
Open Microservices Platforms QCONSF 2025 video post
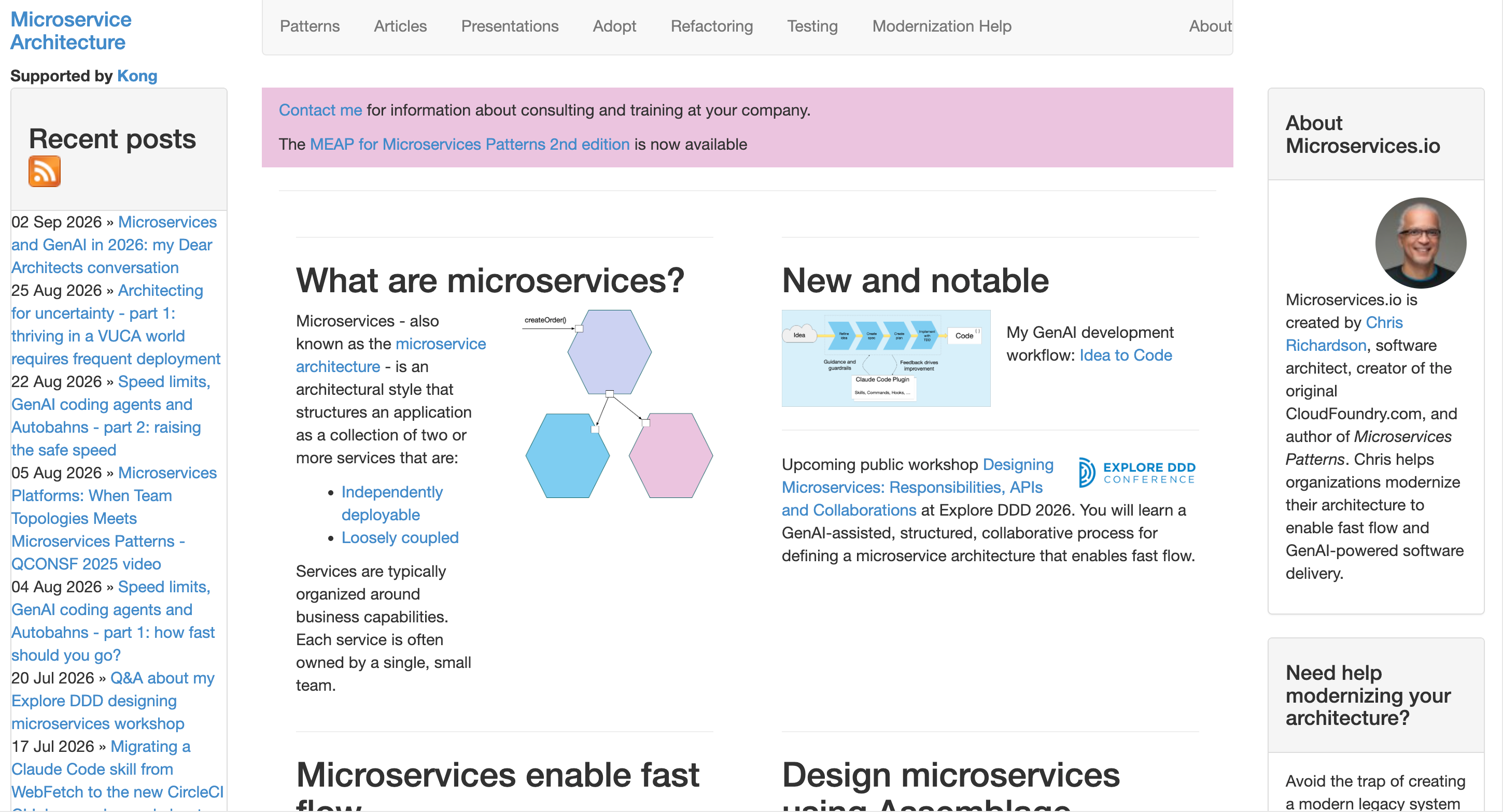coord(114,518)
